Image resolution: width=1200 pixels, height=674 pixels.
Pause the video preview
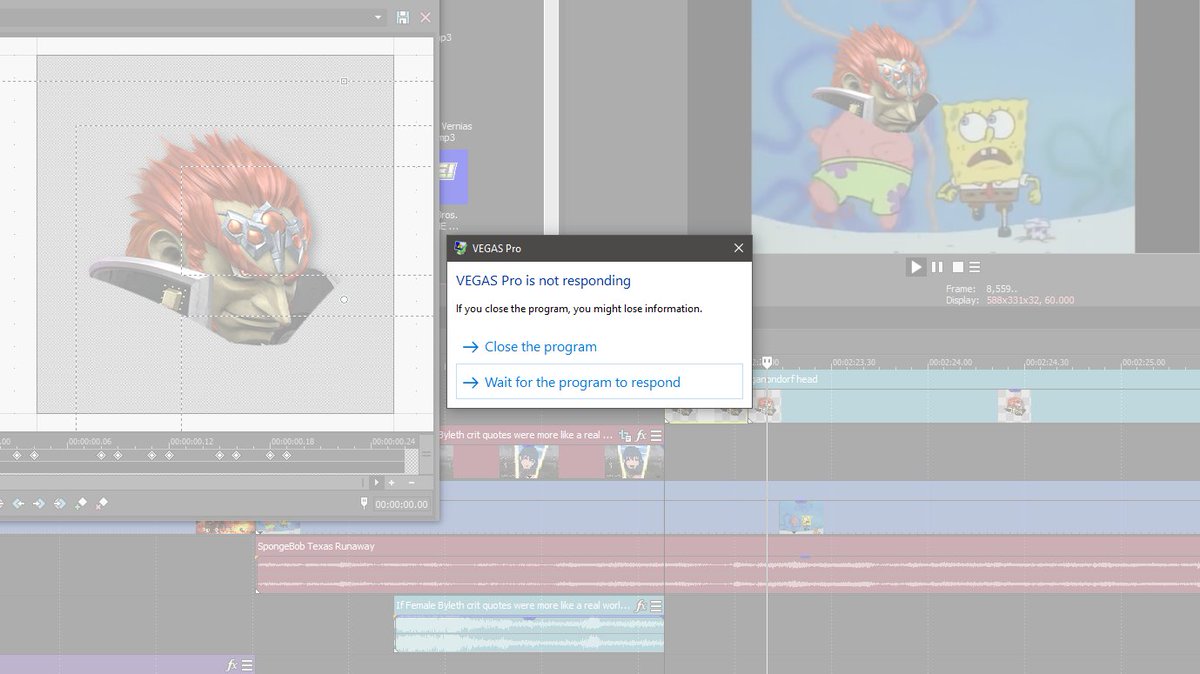pyautogui.click(x=937, y=267)
